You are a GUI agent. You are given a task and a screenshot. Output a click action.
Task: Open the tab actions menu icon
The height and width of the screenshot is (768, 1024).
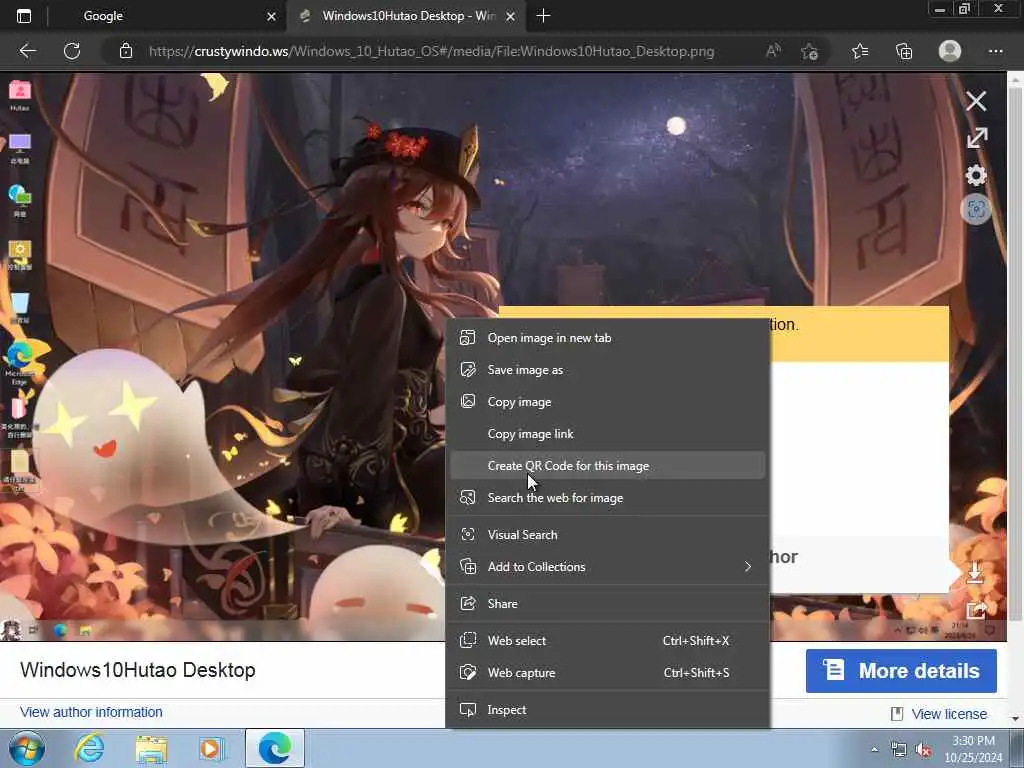point(24,16)
